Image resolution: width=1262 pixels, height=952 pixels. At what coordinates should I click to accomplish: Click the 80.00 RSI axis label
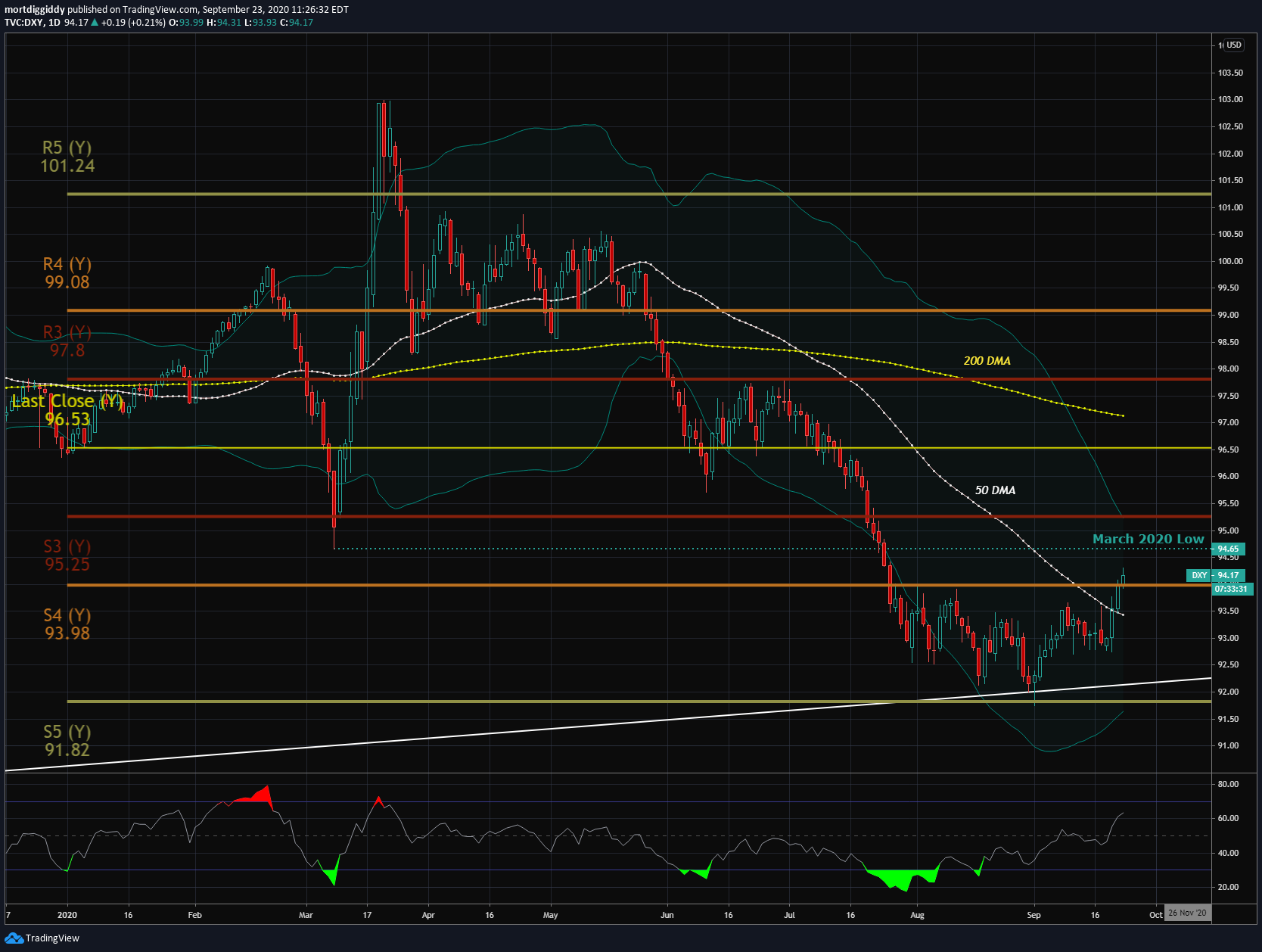pyautogui.click(x=1228, y=784)
